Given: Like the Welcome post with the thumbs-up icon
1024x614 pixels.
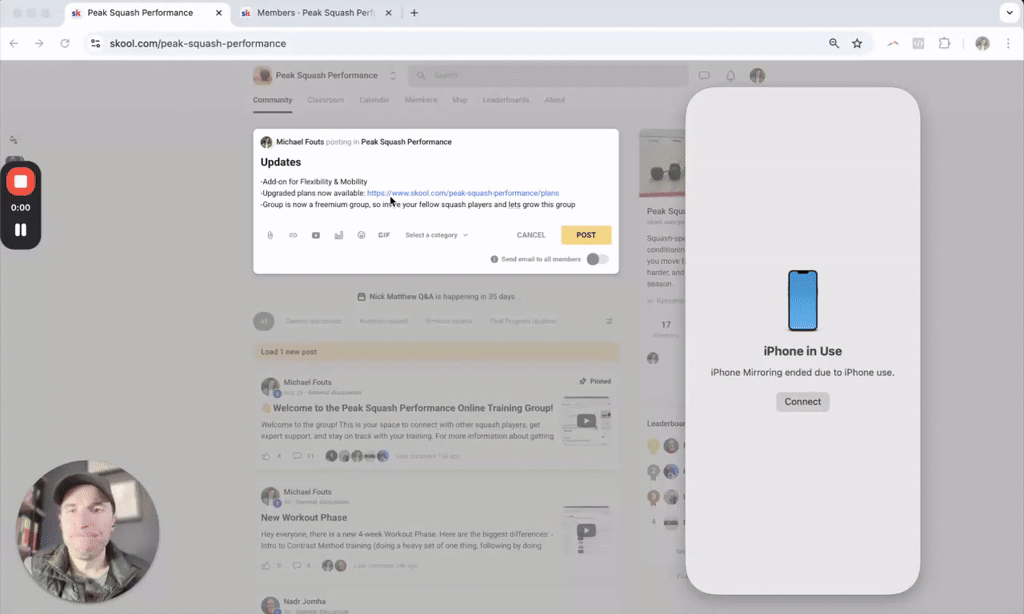Looking at the screenshot, I should [266, 456].
